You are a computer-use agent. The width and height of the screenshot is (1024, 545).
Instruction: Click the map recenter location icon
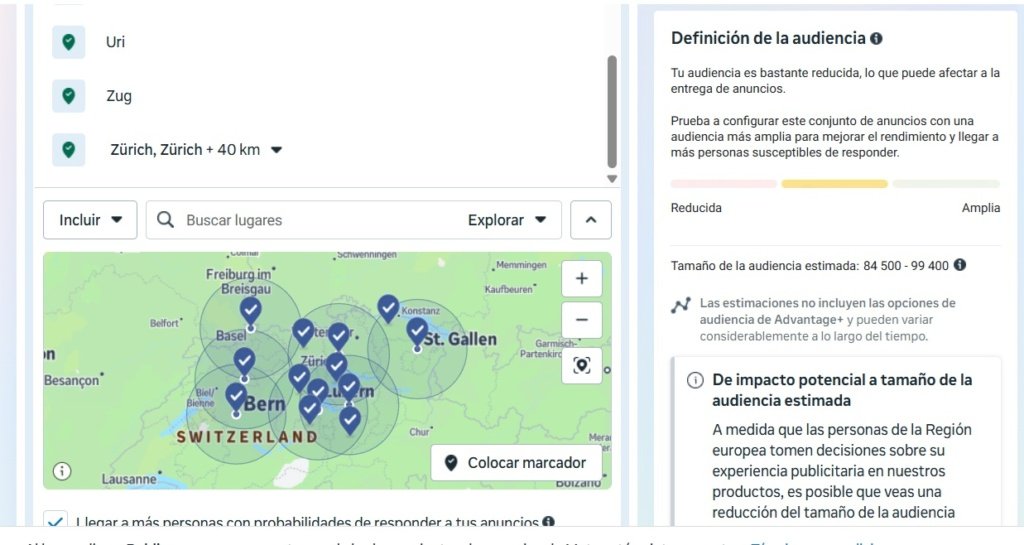click(x=581, y=366)
